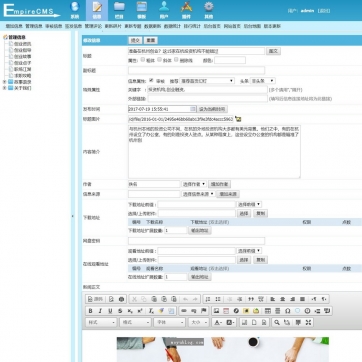The height and width of the screenshot is (362, 362).
Task: Open the 头条 headline level dropdown
Action: (263, 81)
